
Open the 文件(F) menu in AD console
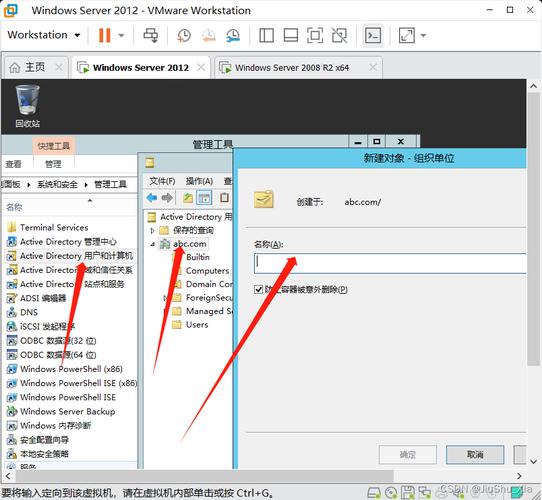(x=162, y=181)
